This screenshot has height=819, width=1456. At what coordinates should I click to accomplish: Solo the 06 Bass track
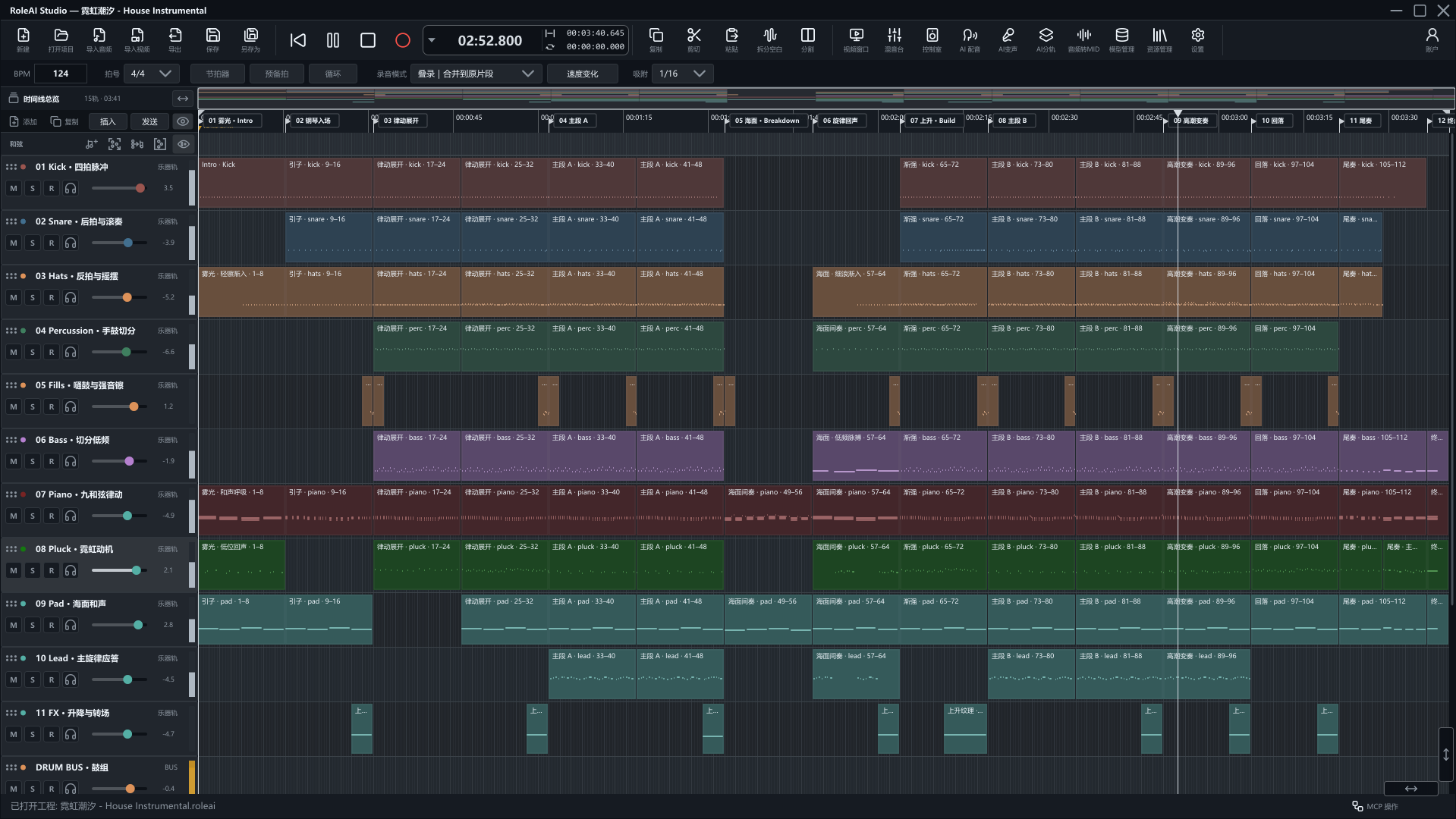[33, 461]
